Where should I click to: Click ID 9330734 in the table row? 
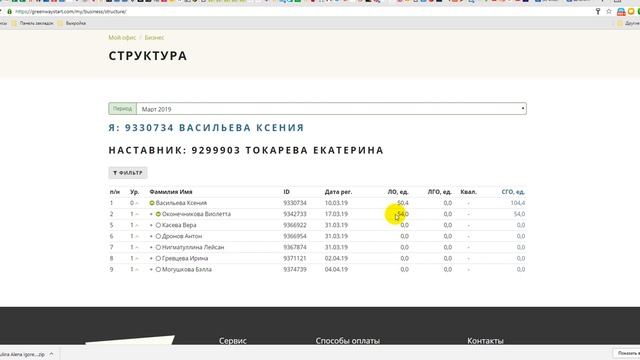click(295, 203)
